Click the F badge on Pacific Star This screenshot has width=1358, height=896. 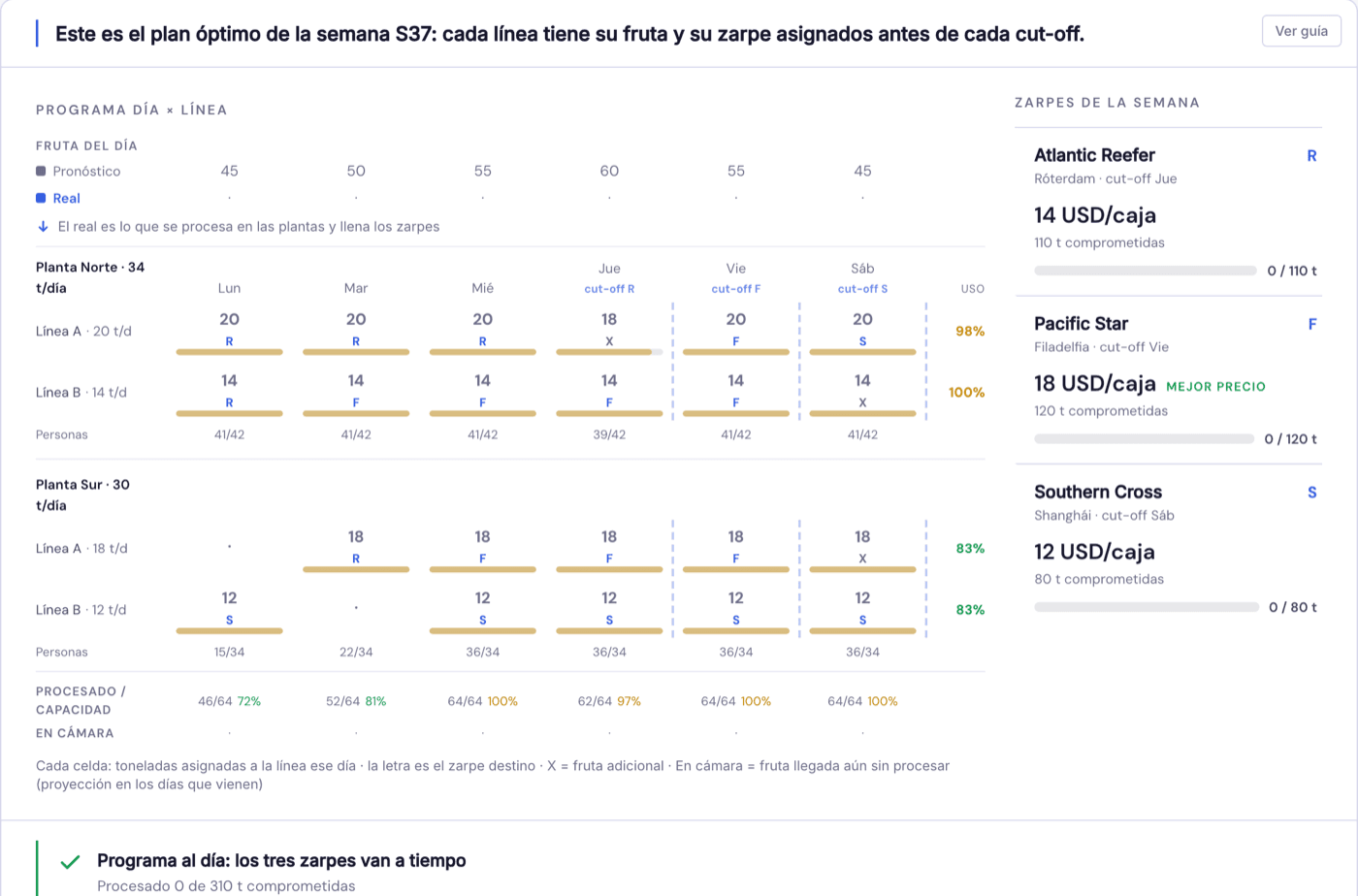pyautogui.click(x=1312, y=324)
